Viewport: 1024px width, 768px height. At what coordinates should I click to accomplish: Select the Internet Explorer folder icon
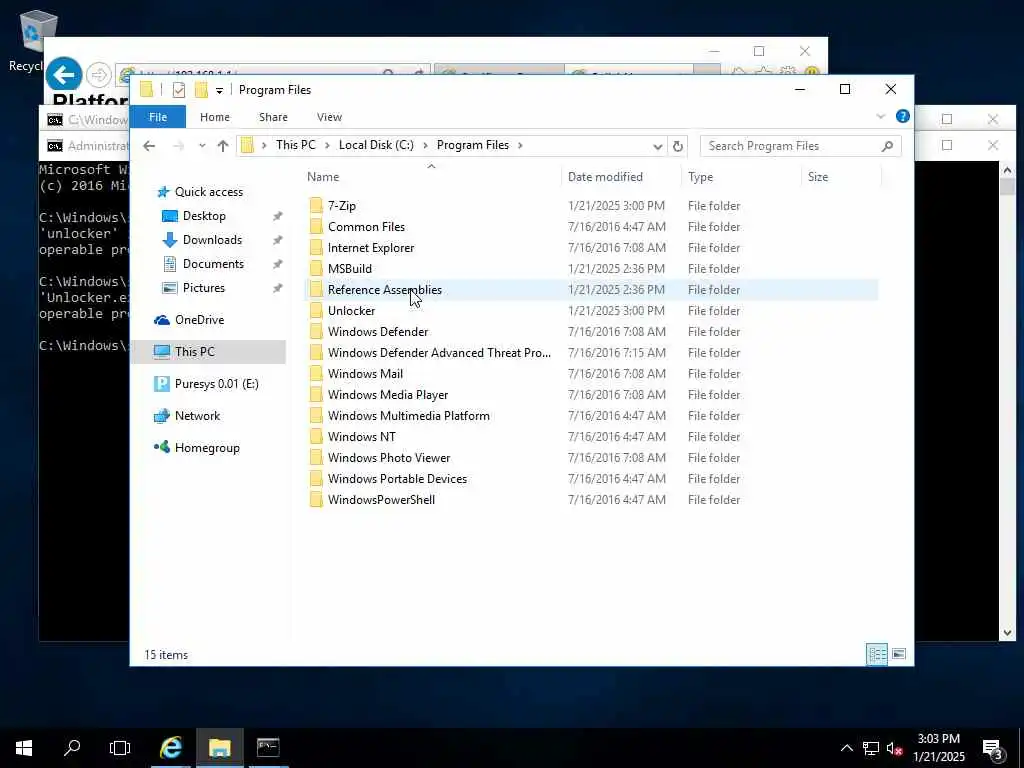316,248
